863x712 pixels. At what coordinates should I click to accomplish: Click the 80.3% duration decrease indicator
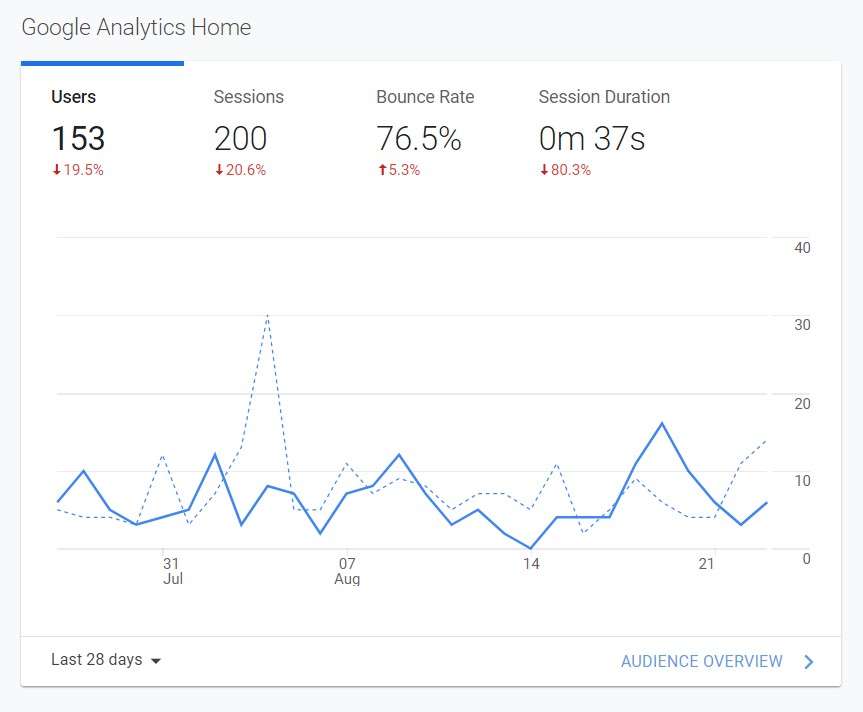click(565, 170)
